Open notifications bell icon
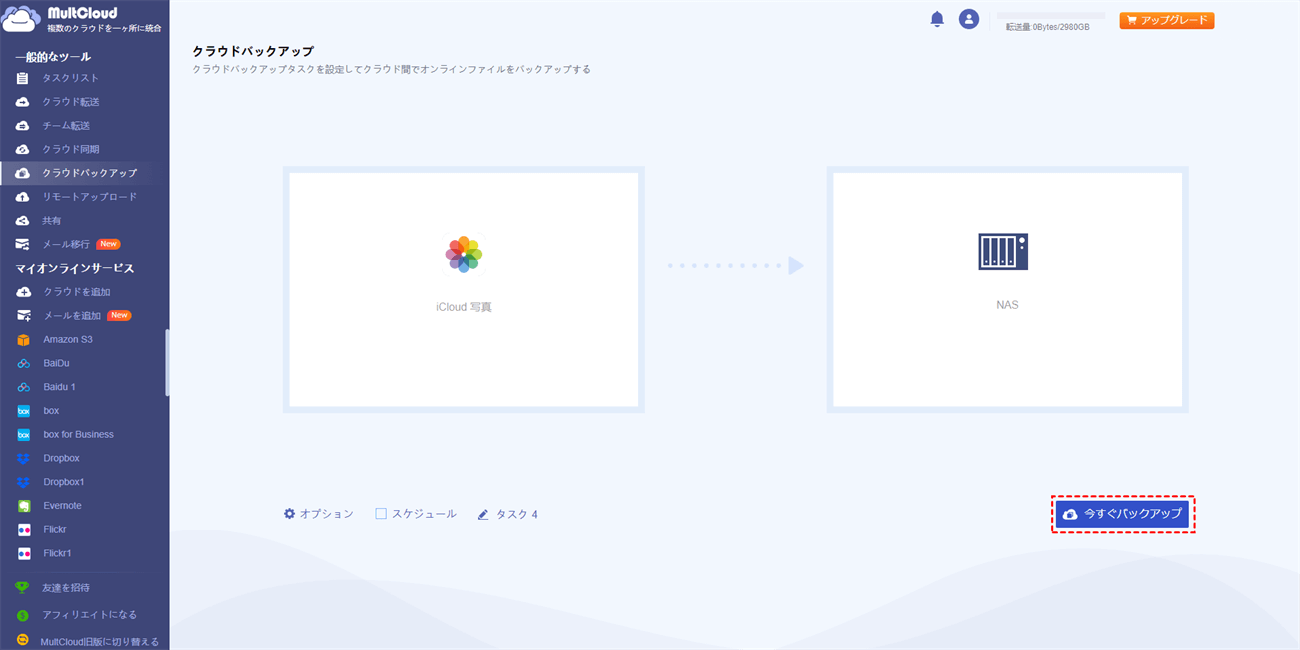The width and height of the screenshot is (1300, 650). pos(937,19)
